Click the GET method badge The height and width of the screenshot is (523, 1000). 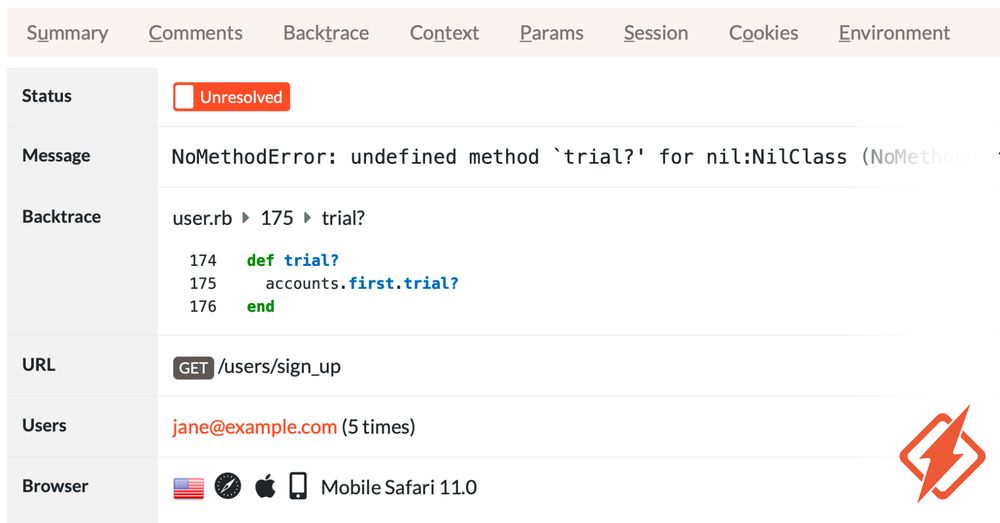coord(193,368)
